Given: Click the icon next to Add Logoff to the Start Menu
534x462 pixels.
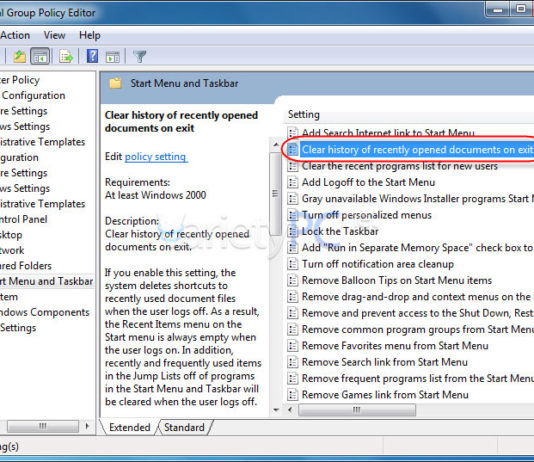Looking at the screenshot, I should 292,182.
